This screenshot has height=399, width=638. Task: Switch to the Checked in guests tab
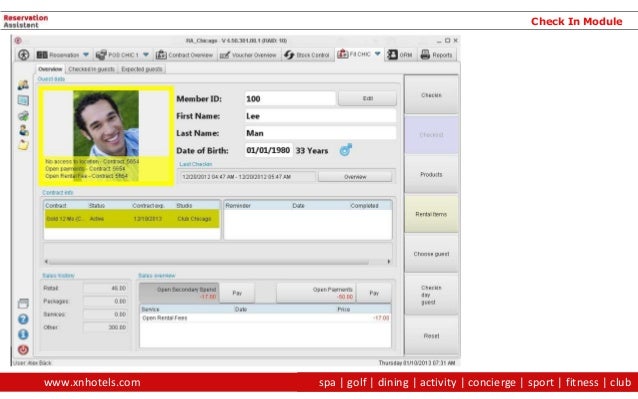[92, 69]
